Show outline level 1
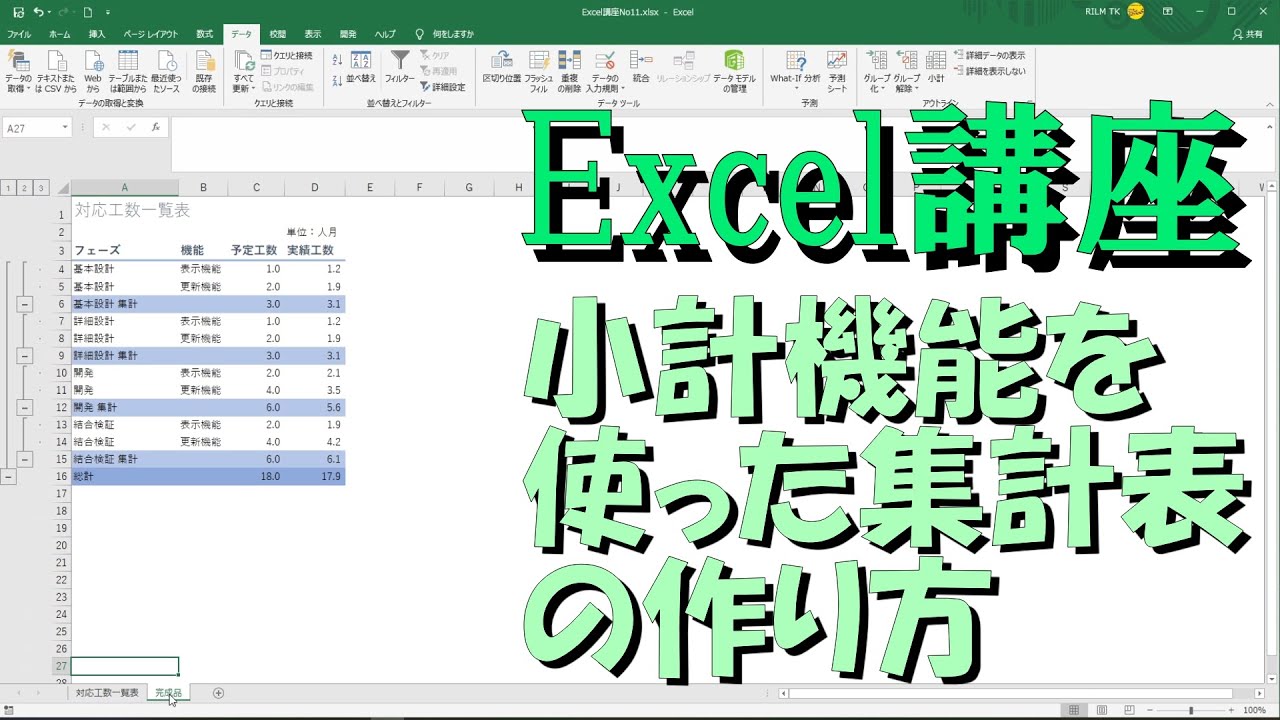 [9, 188]
